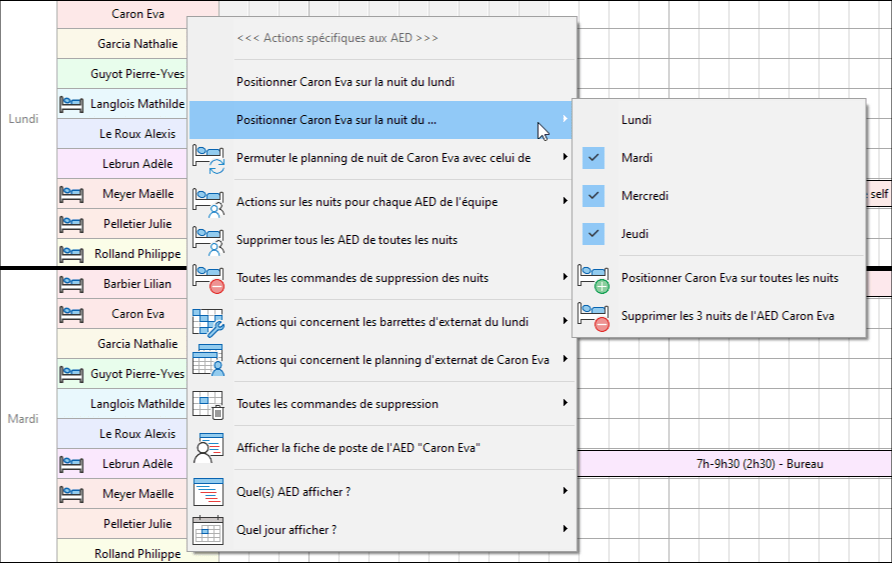The image size is (892, 563).
Task: Click the bed-swap icon beside Permuter le planning
Action: [x=208, y=158]
